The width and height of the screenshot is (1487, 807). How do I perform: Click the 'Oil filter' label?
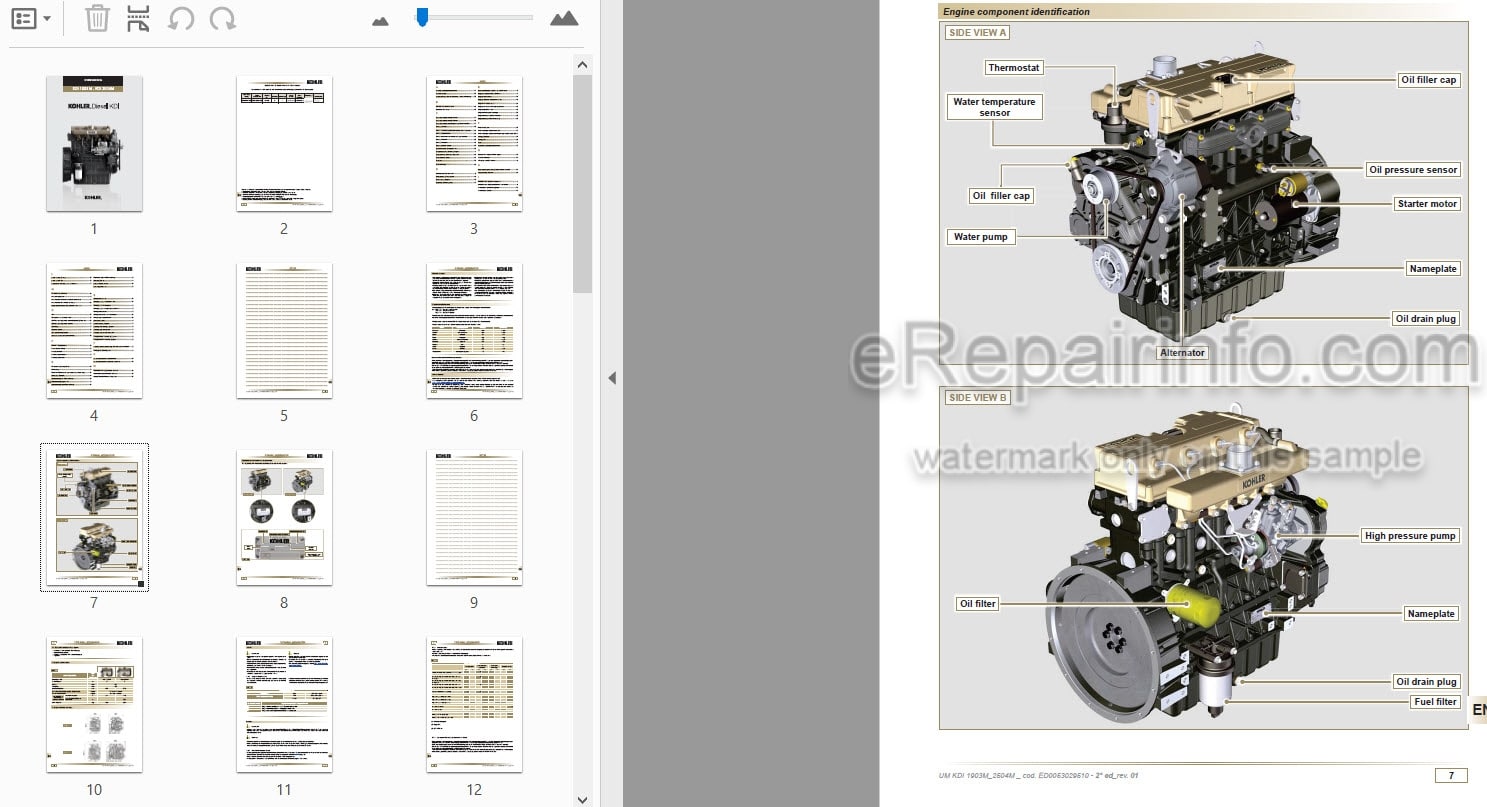point(978,604)
